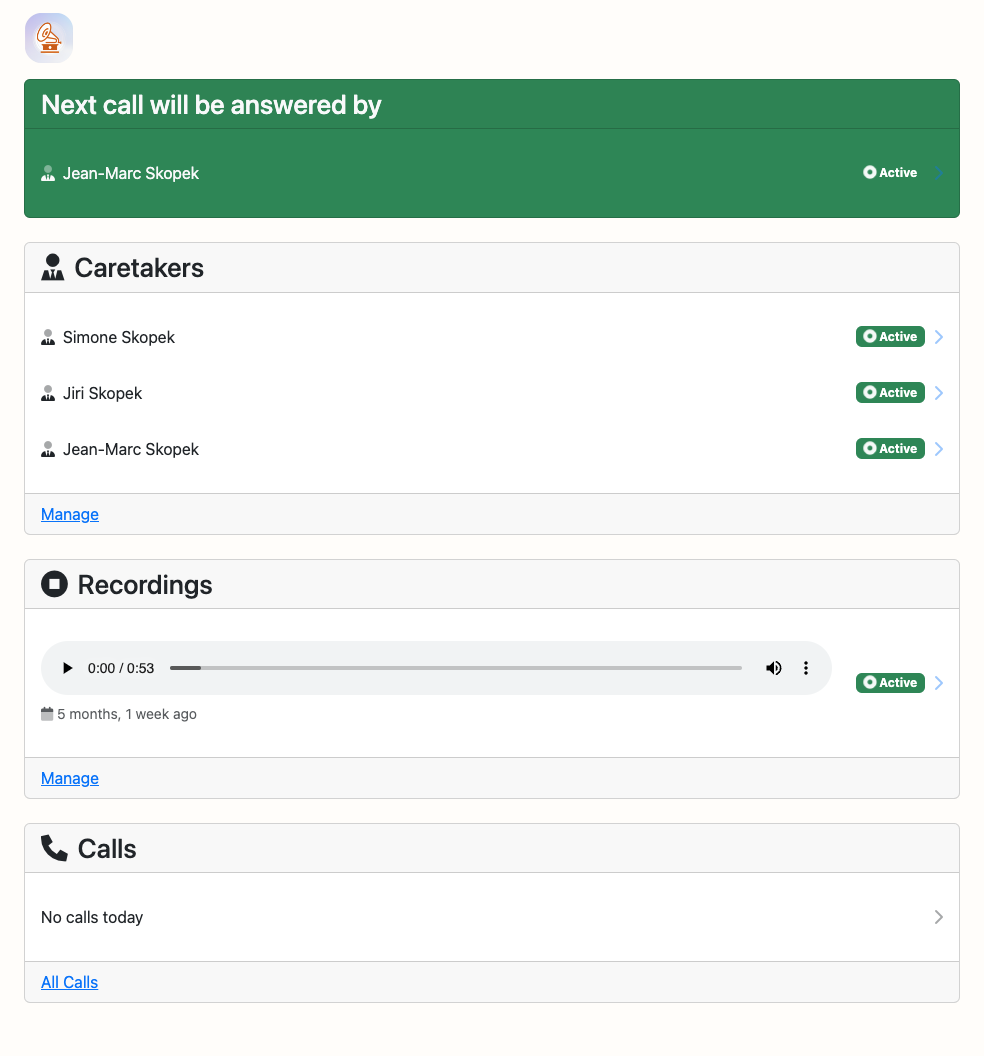Open the audio player's three-dots menu
This screenshot has width=984, height=1056.
pos(806,668)
